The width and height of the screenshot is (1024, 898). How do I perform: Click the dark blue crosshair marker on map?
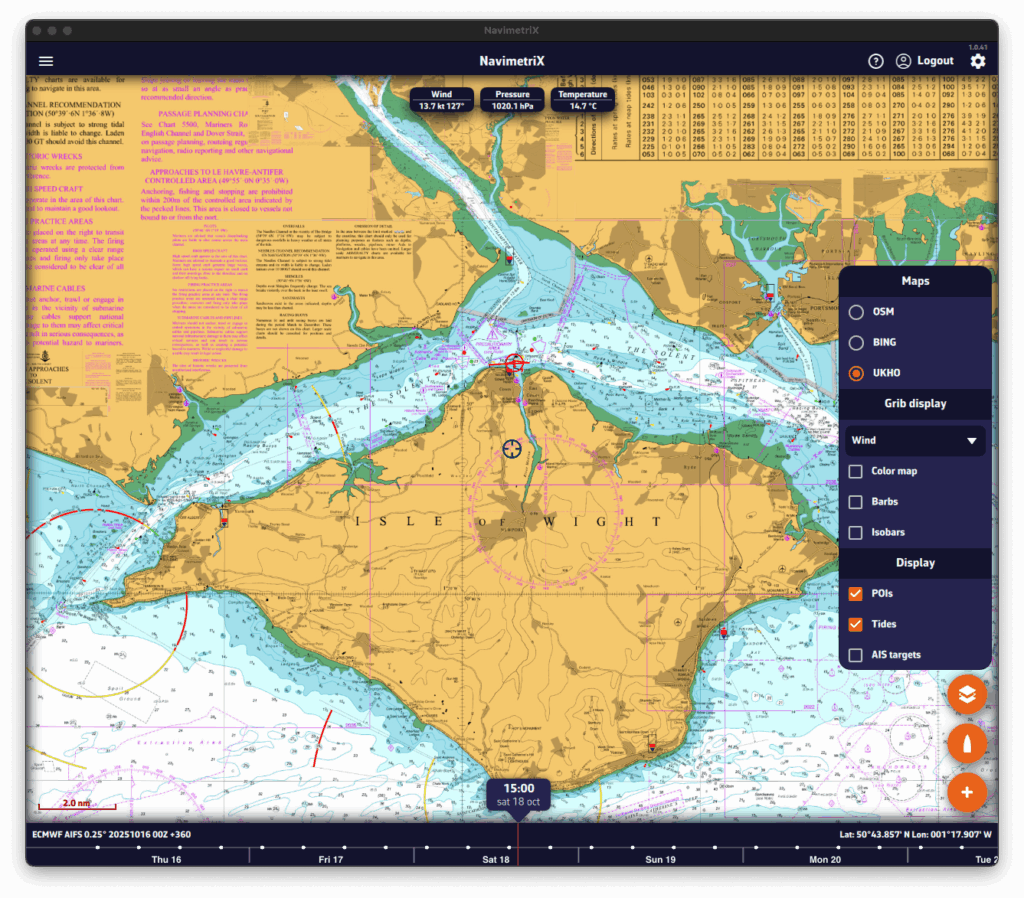(513, 449)
